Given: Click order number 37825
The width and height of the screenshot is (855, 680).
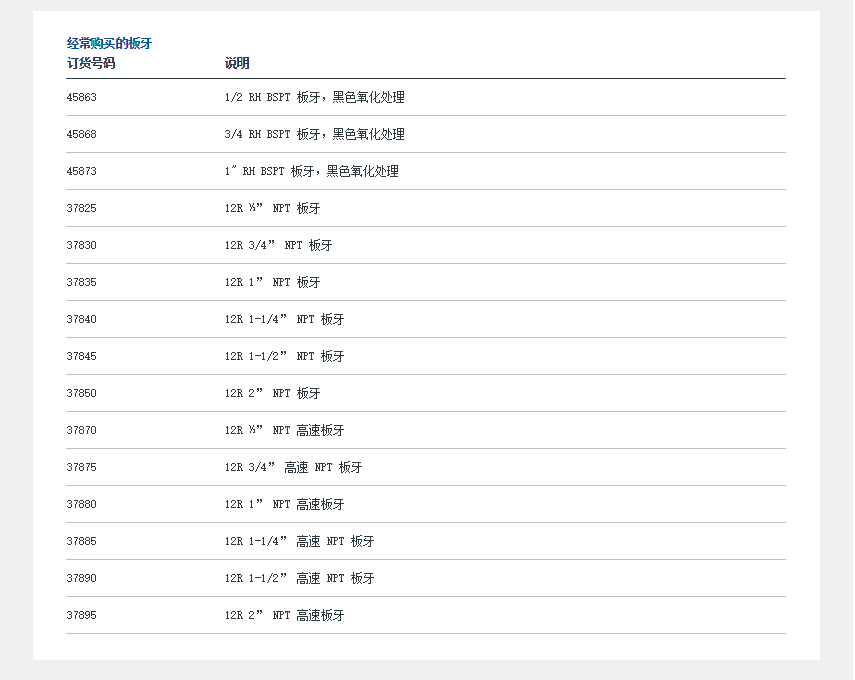Looking at the screenshot, I should pos(82,209).
